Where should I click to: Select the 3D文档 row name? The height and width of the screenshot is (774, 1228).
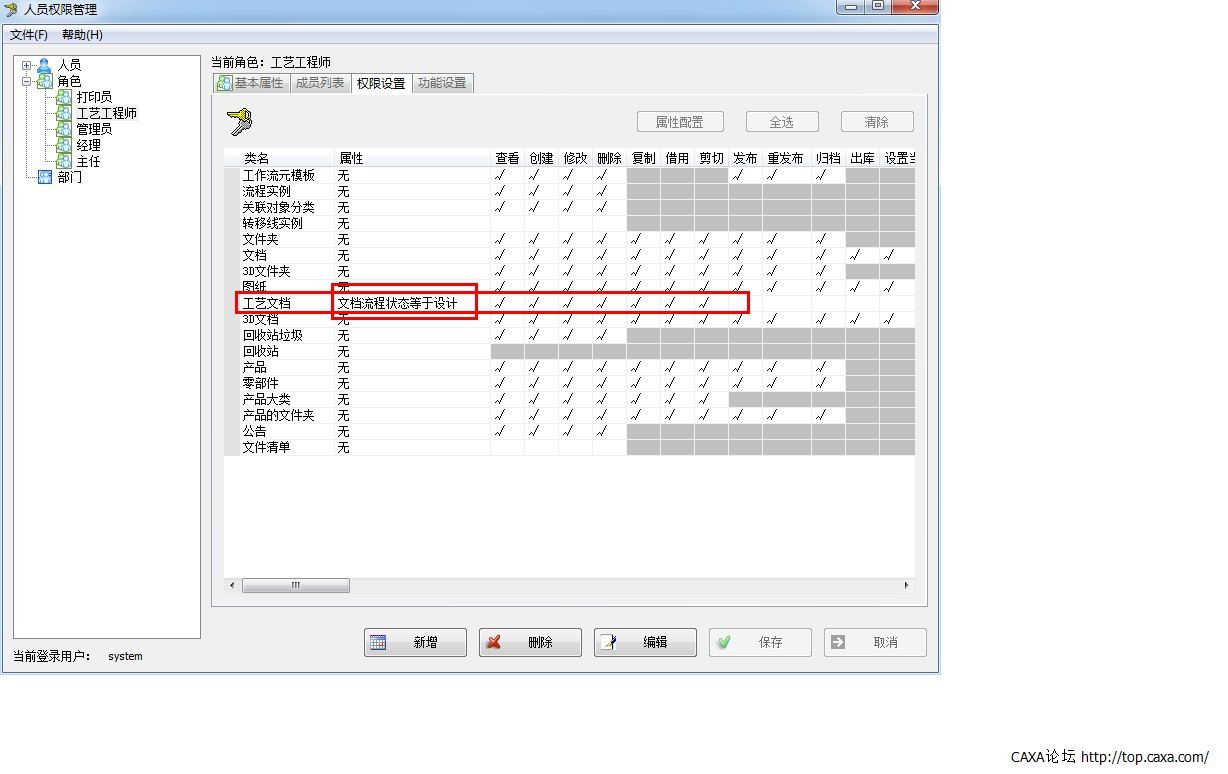(x=261, y=319)
